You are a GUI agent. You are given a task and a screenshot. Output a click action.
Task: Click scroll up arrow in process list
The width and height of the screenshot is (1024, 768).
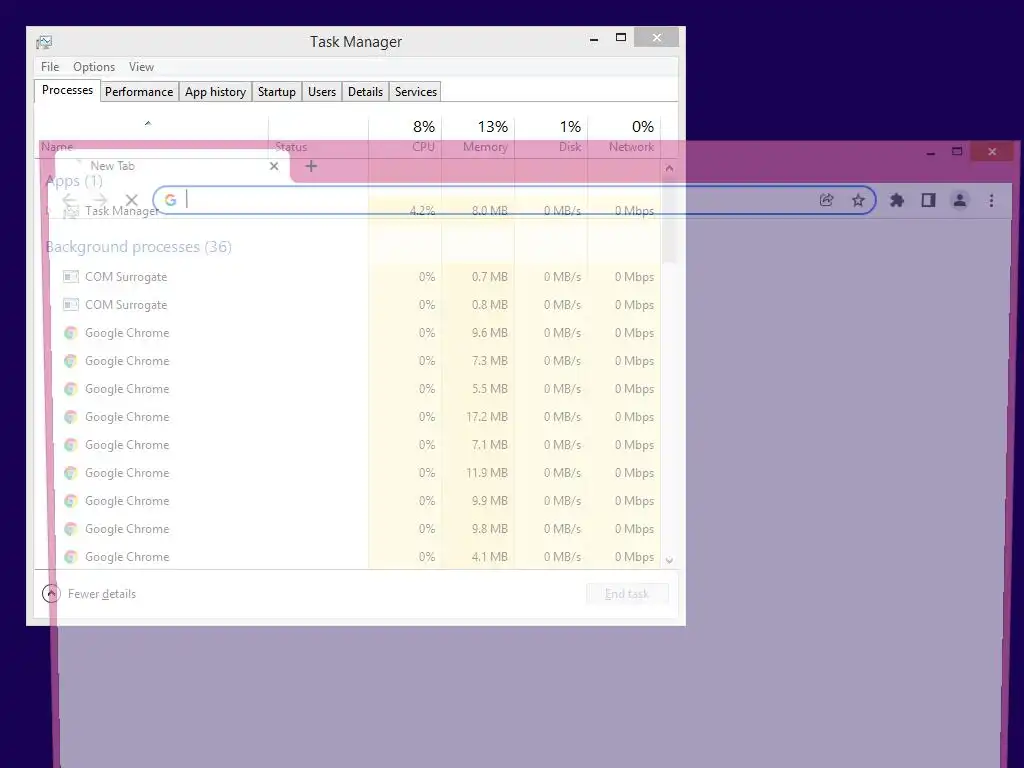click(669, 168)
